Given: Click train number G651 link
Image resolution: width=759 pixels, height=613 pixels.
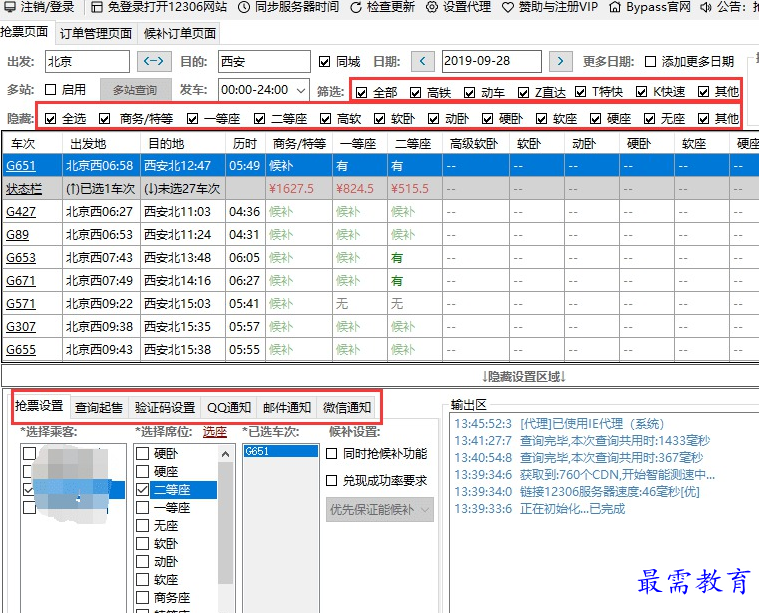Looking at the screenshot, I should (x=21, y=166).
